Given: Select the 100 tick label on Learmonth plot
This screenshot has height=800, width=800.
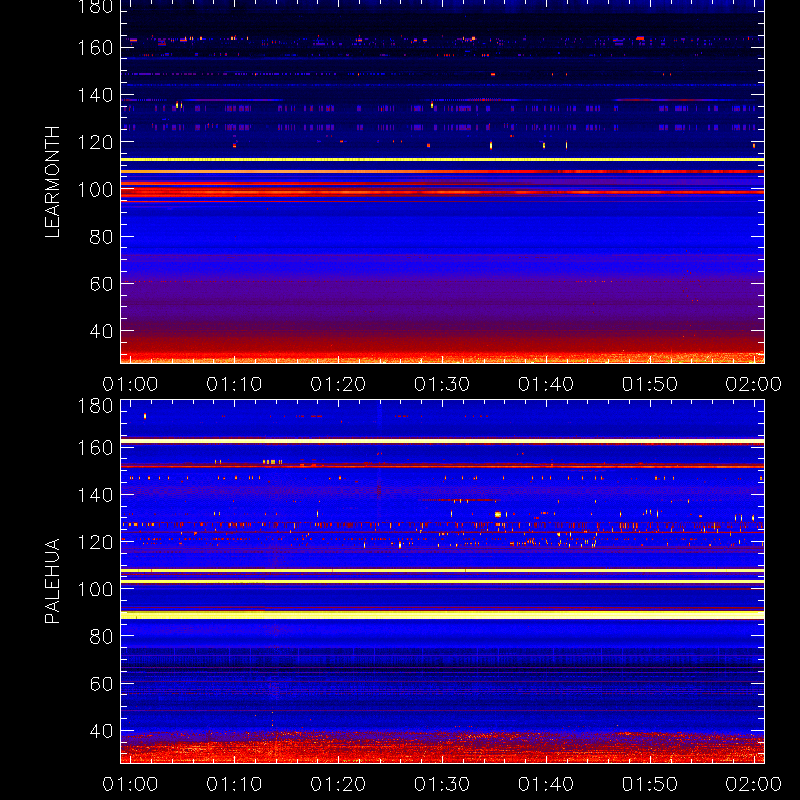Looking at the screenshot, I should click(95, 190).
